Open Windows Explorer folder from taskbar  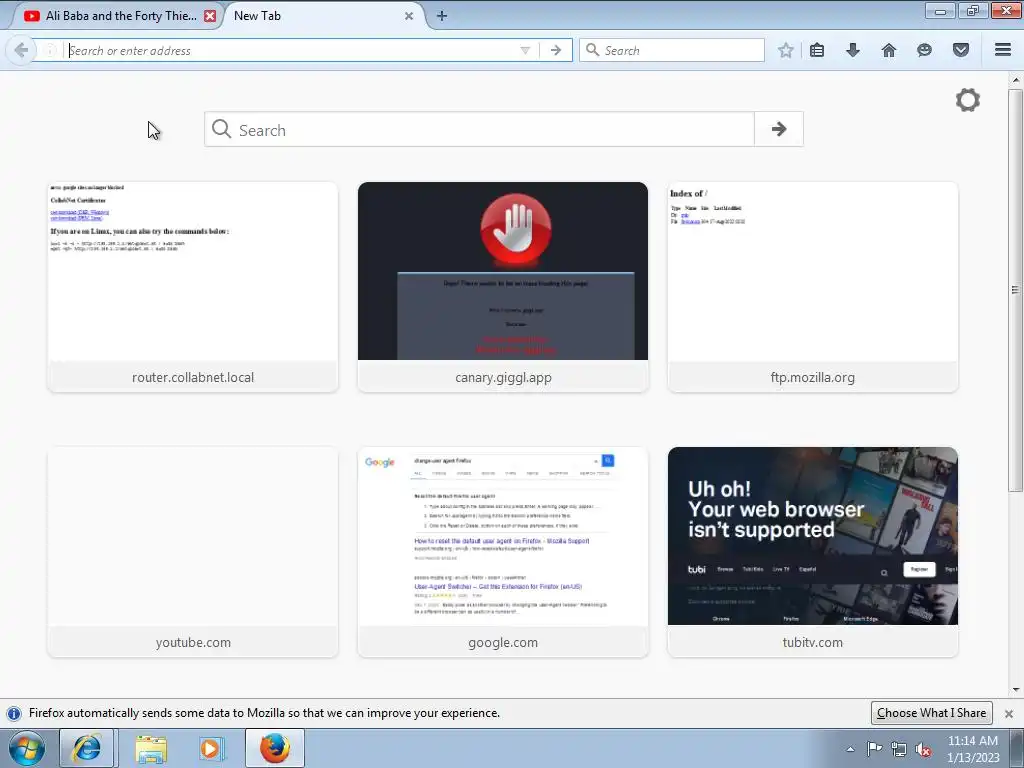151,748
